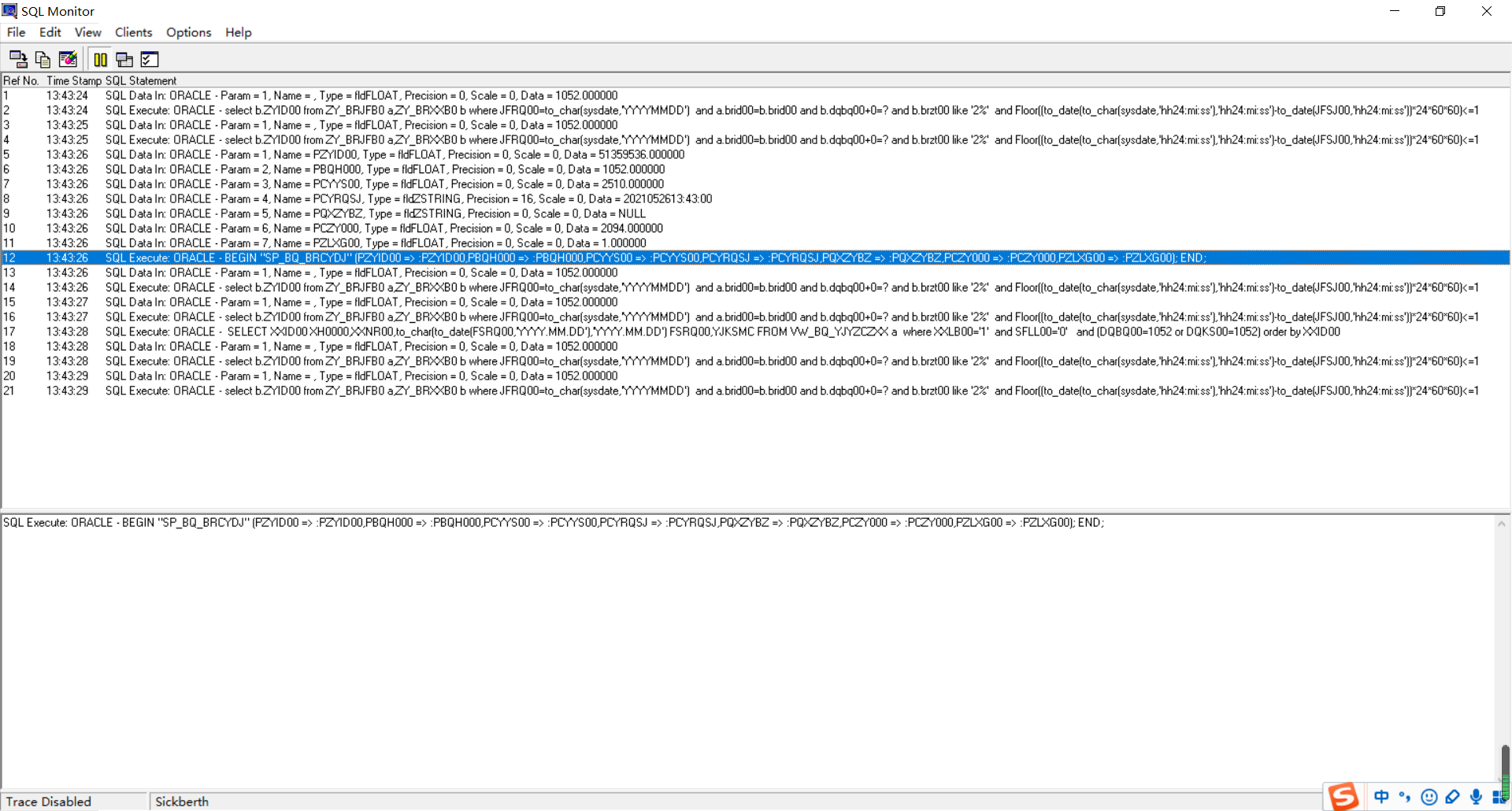This screenshot has height=811, width=1512.
Task: Click the IME microphone voice input icon
Action: pyautogui.click(x=1477, y=797)
